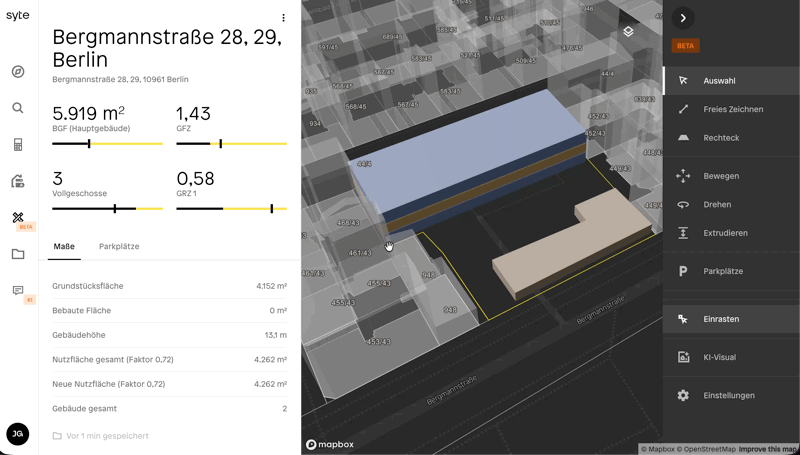The height and width of the screenshot is (455, 800).
Task: Choose the Freies Zeichnen tool
Action: (731, 110)
